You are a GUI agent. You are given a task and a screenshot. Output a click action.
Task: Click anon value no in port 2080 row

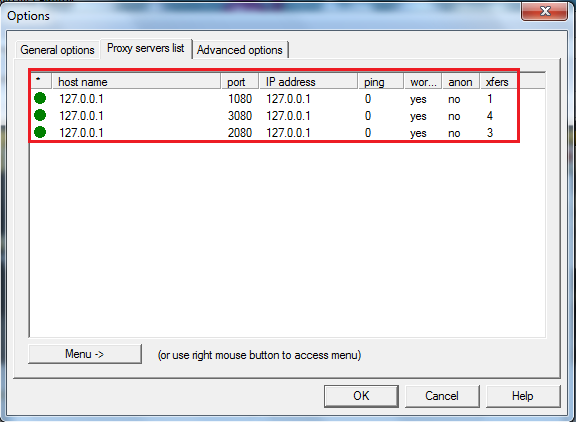(x=454, y=133)
